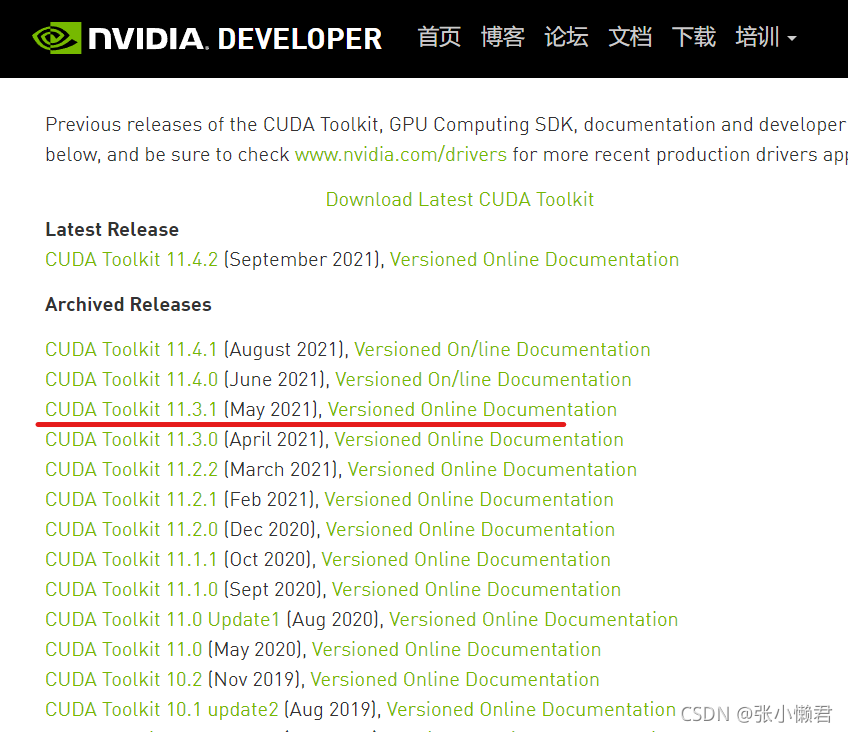
Task: Click the Archived Releases heading
Action: (128, 304)
